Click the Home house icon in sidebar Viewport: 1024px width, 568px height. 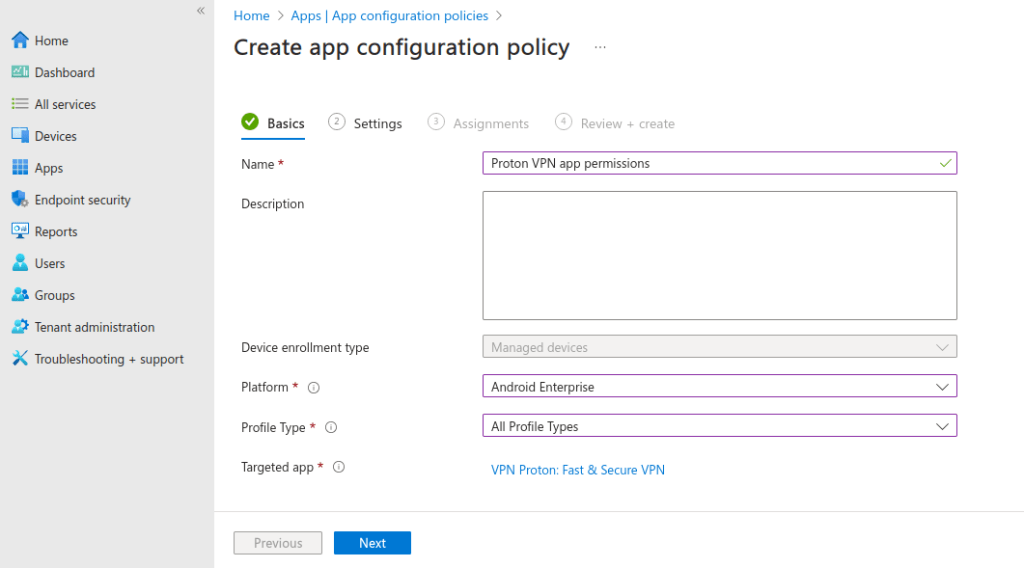(x=20, y=40)
